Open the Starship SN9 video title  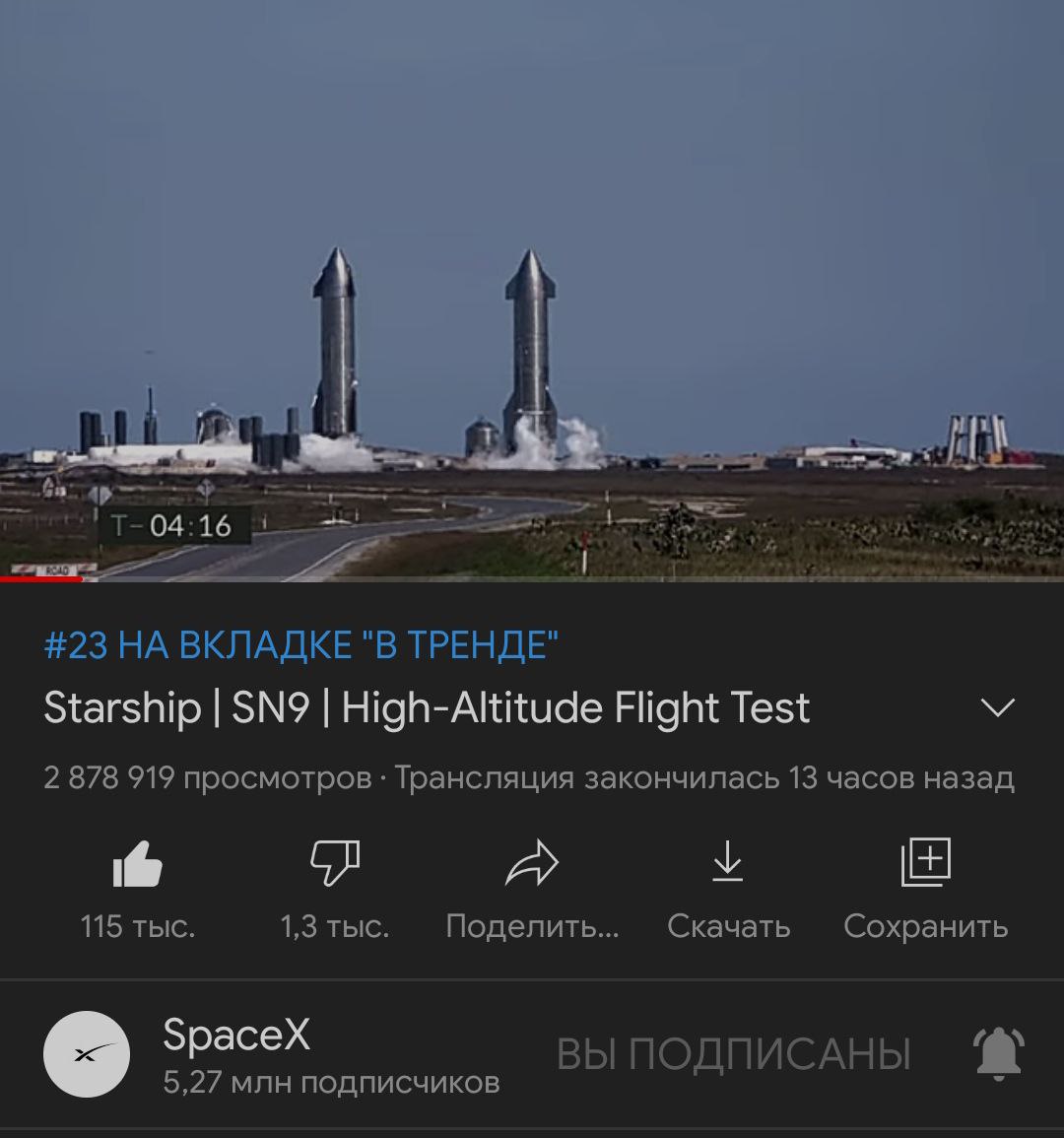[x=427, y=707]
